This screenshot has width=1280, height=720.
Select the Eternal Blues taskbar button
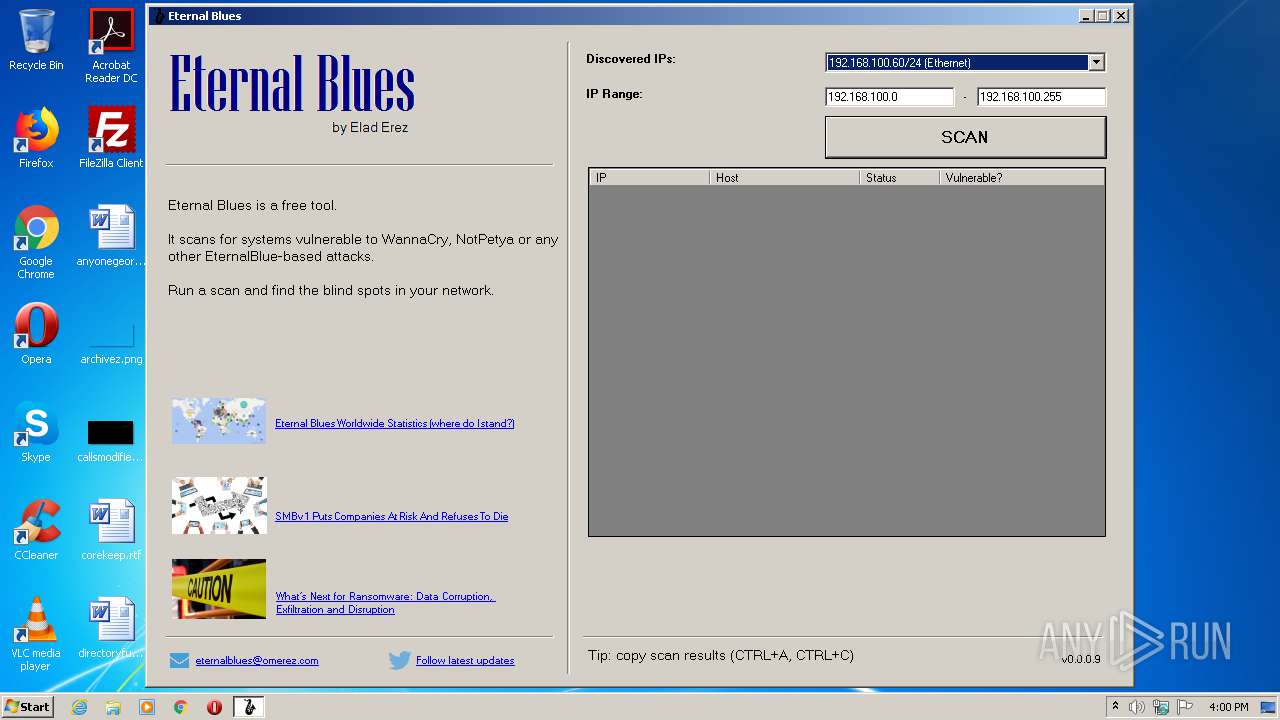(x=249, y=707)
